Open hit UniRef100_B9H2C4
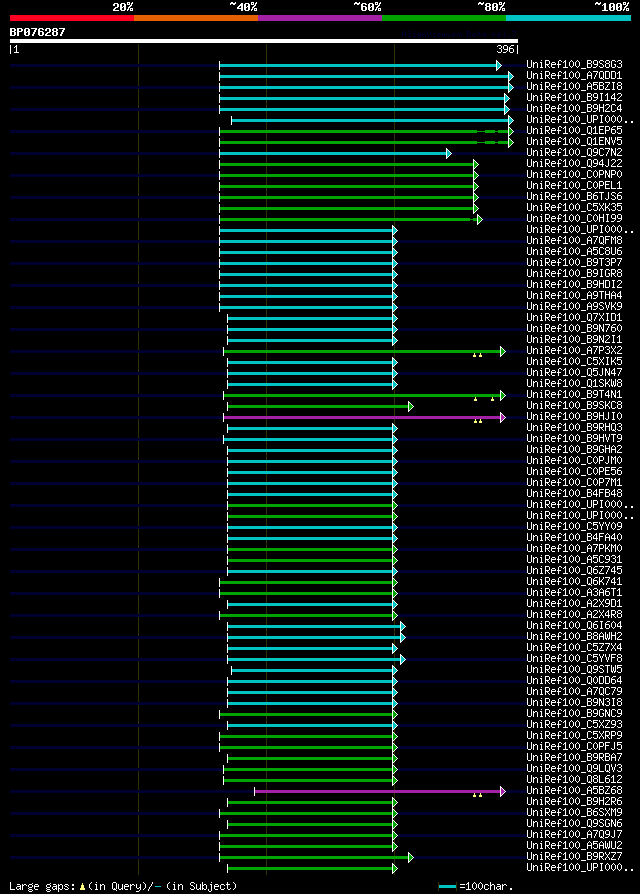 point(574,108)
